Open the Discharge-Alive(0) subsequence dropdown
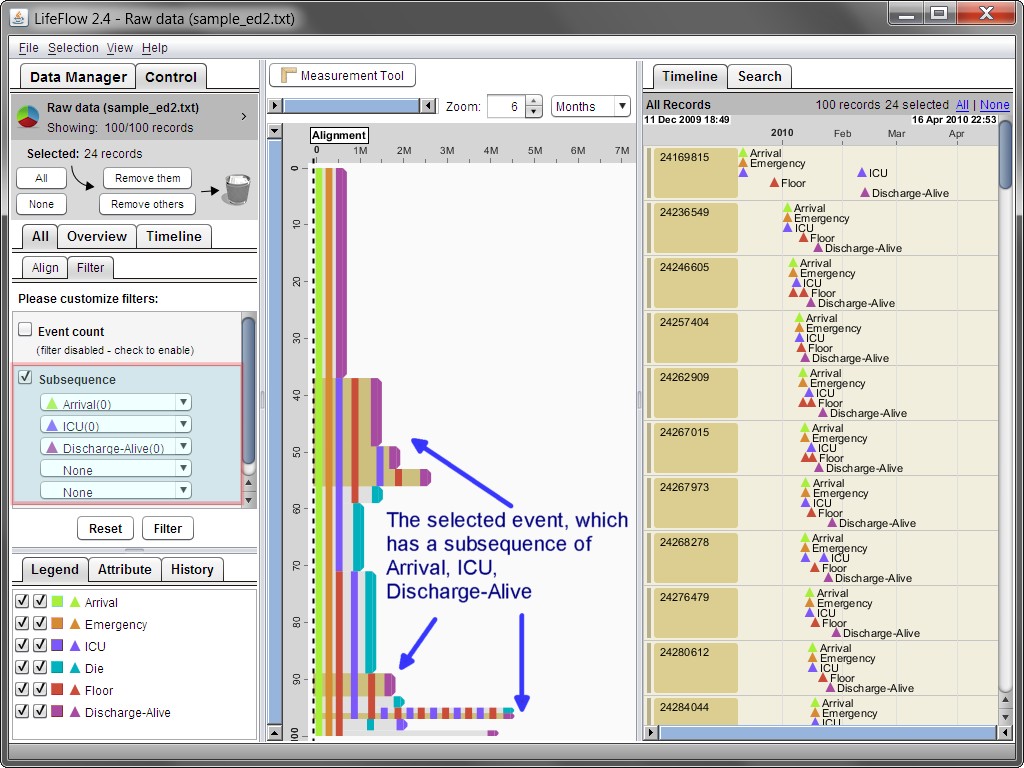 pyautogui.click(x=116, y=447)
